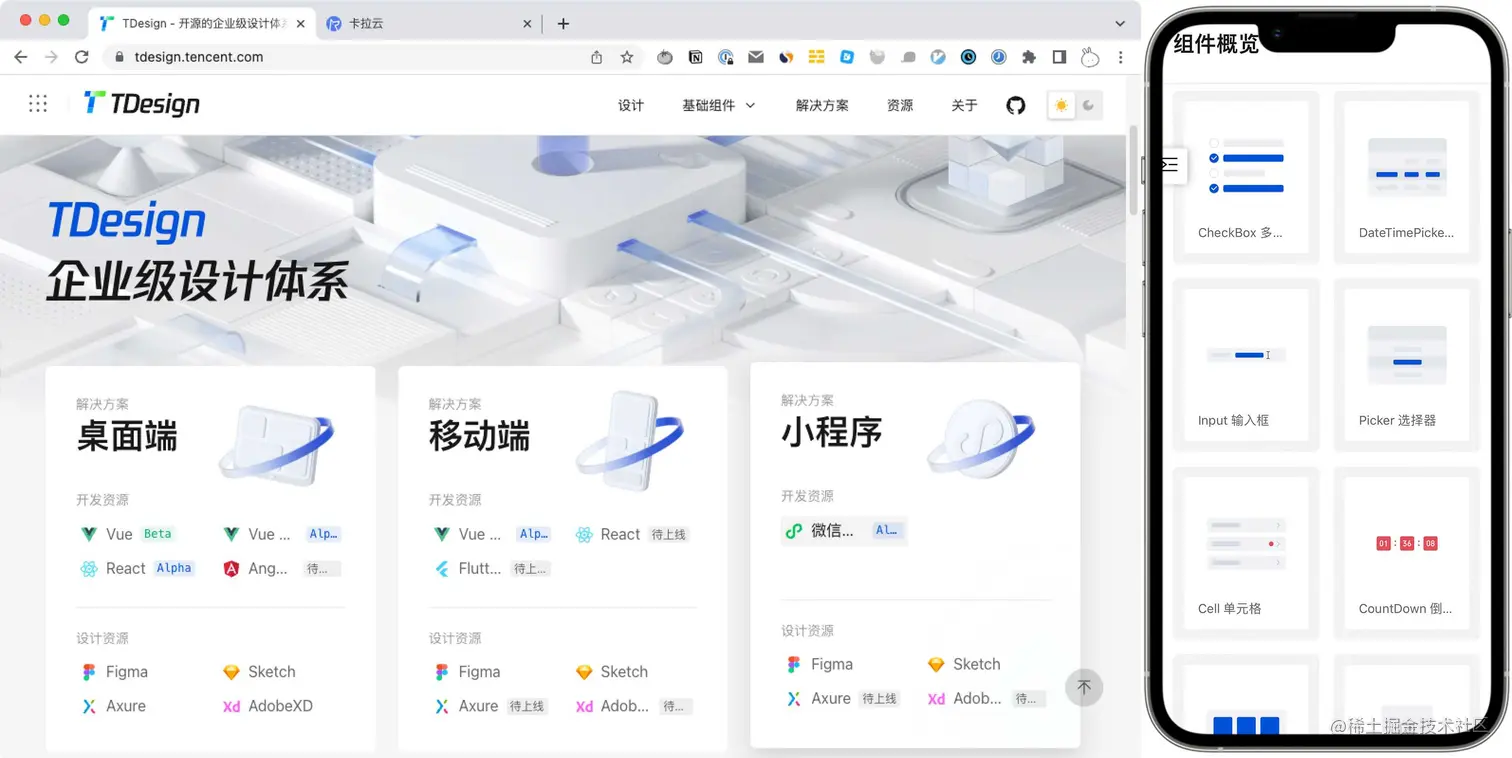Click the TDesign logo in the header
Image resolution: width=1512 pixels, height=758 pixels.
point(140,103)
